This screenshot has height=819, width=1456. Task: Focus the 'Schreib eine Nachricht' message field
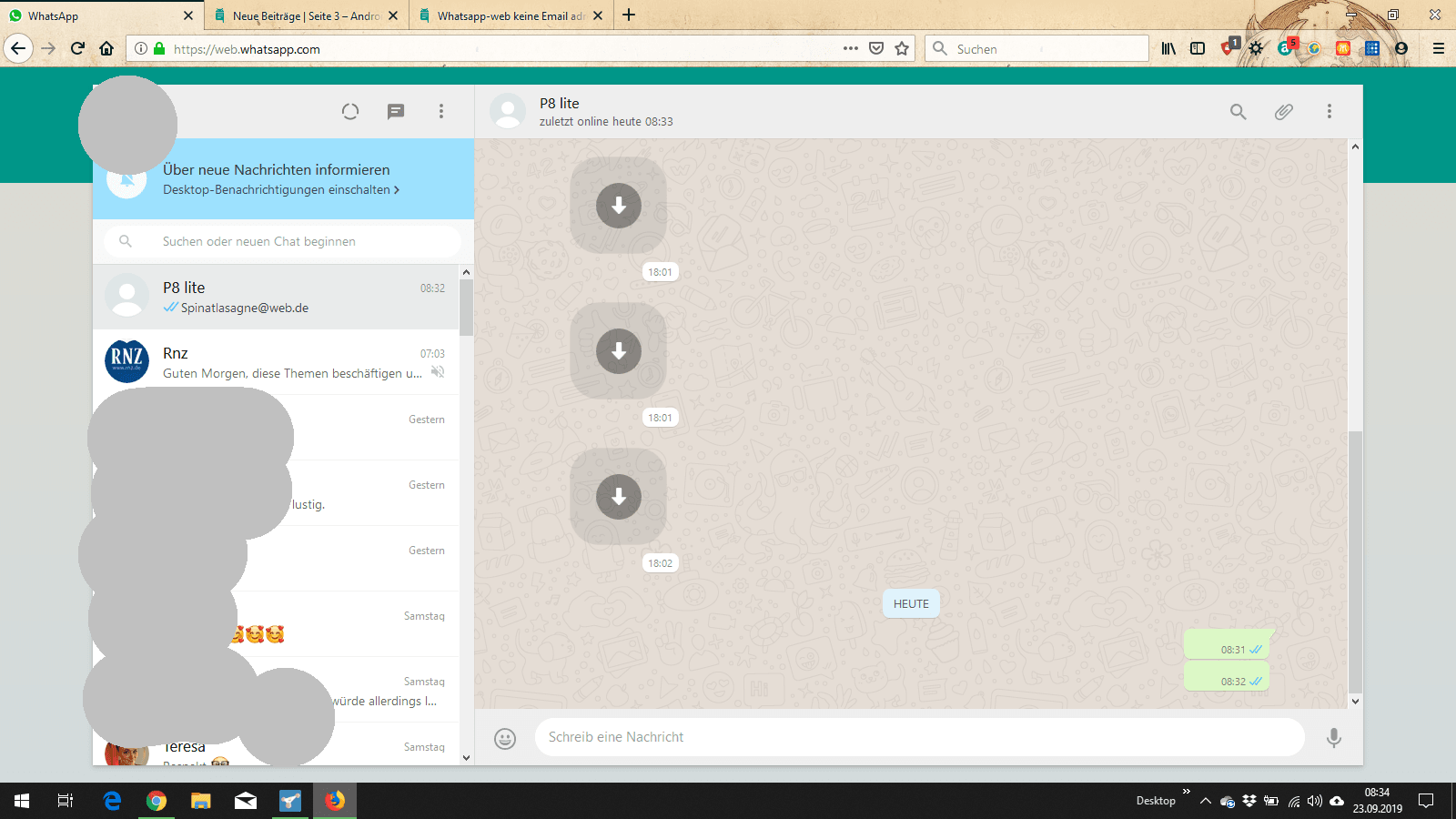pyautogui.click(x=920, y=737)
